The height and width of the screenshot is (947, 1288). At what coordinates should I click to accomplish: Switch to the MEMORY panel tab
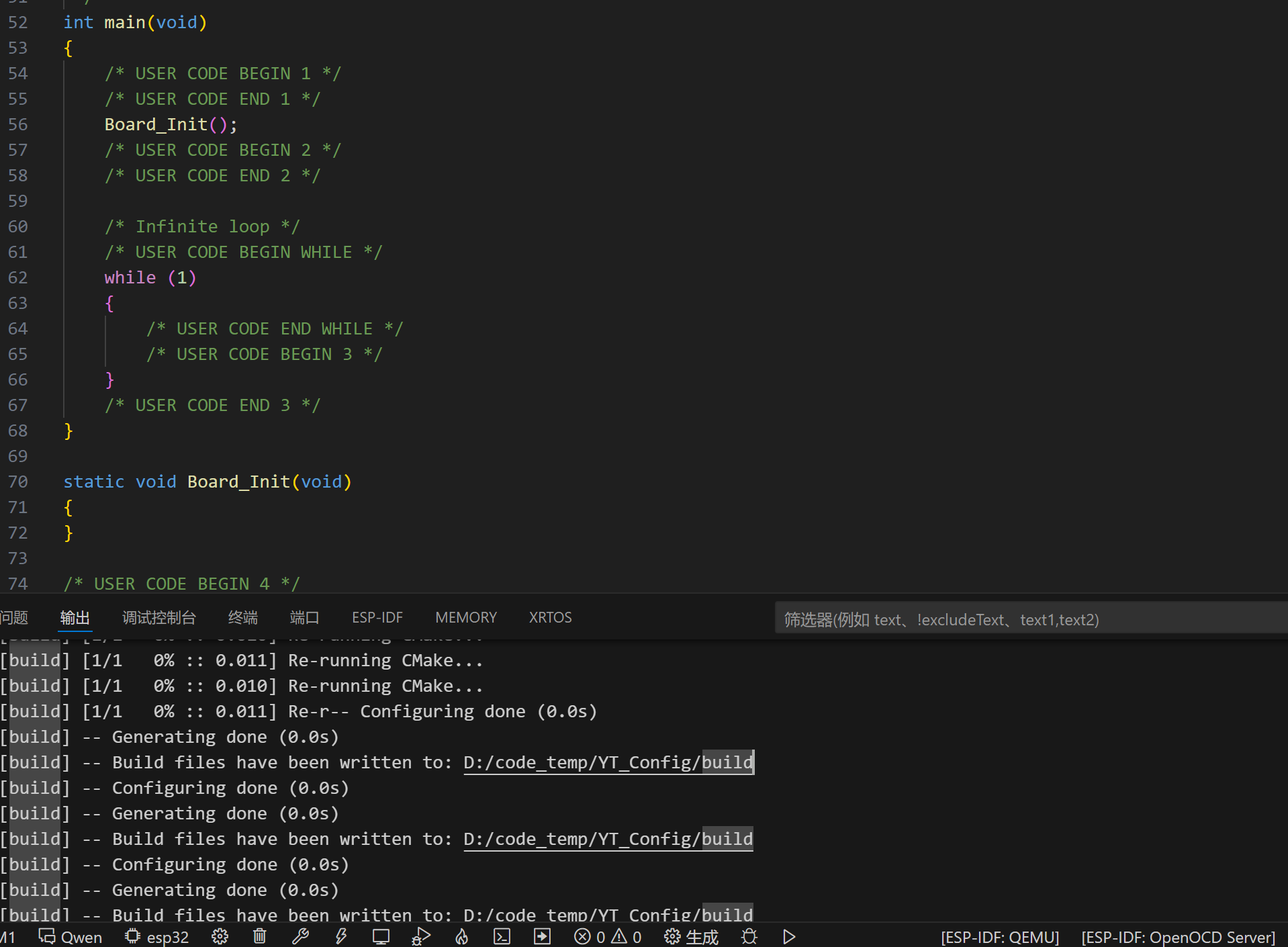point(466,617)
